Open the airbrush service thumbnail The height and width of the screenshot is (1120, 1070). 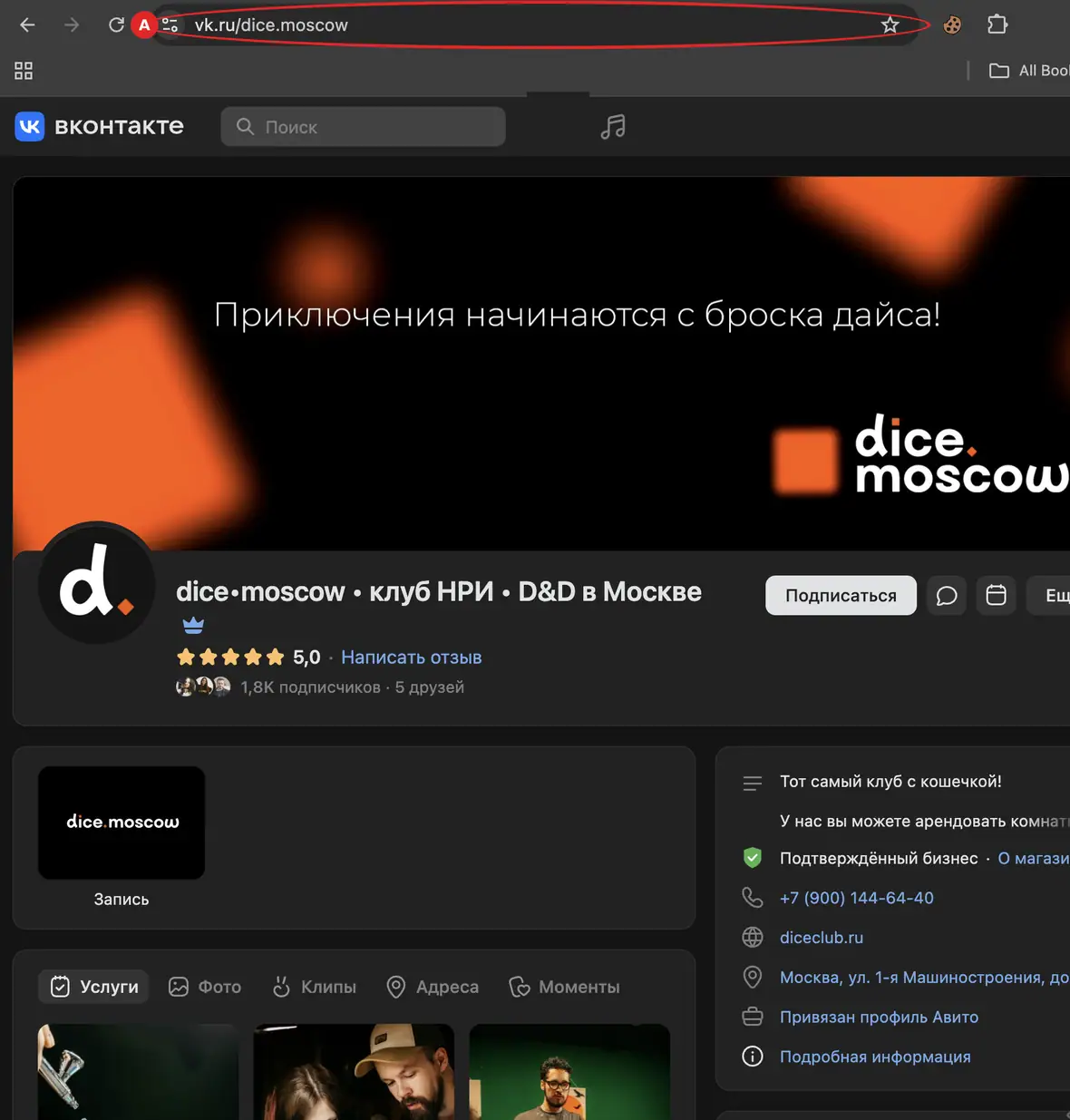tap(138, 1072)
